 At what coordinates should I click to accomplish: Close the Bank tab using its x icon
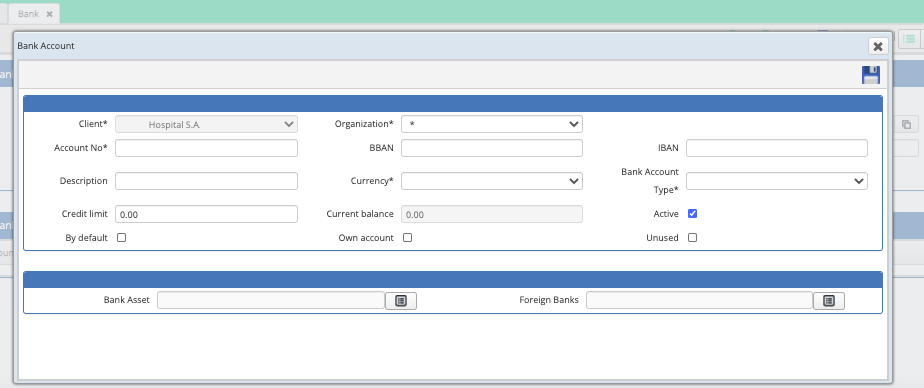pos(50,14)
